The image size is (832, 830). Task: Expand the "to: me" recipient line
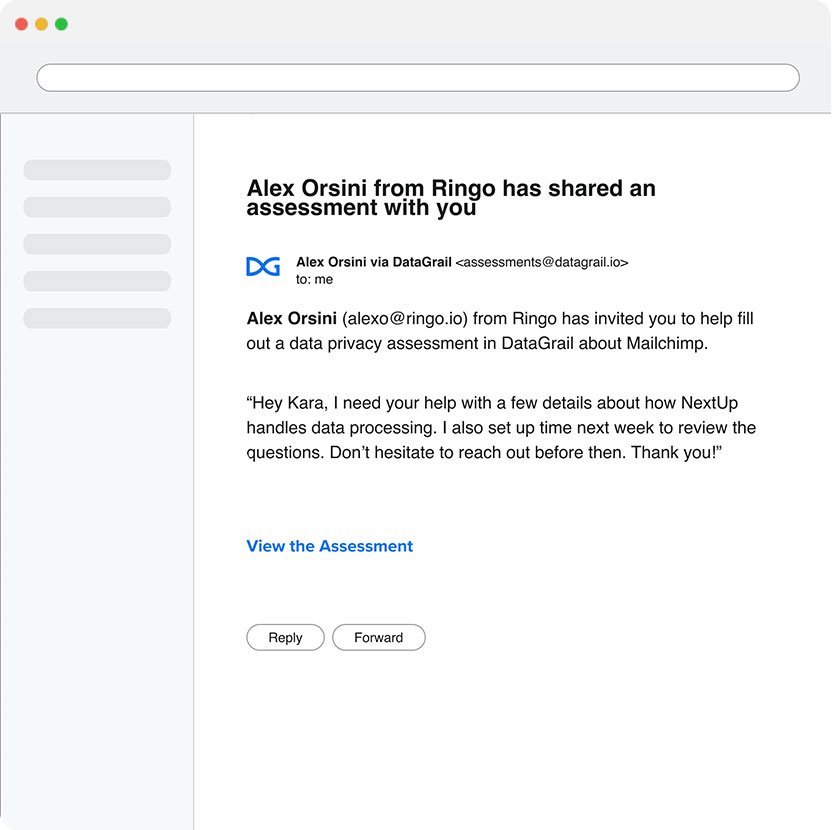pos(314,280)
